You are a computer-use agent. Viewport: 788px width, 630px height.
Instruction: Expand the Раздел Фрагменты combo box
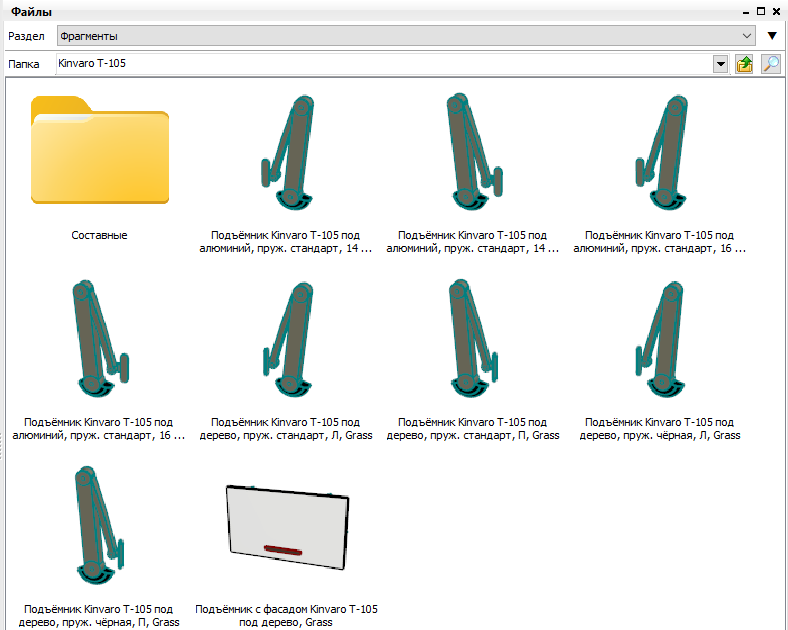(x=406, y=36)
